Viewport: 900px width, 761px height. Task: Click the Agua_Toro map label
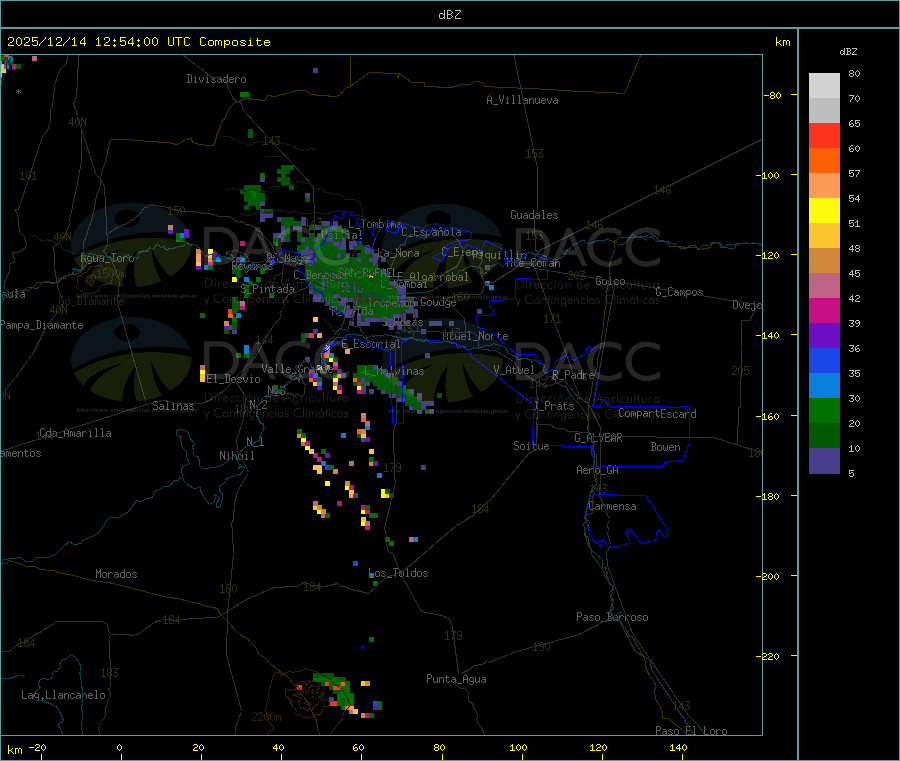(107, 258)
